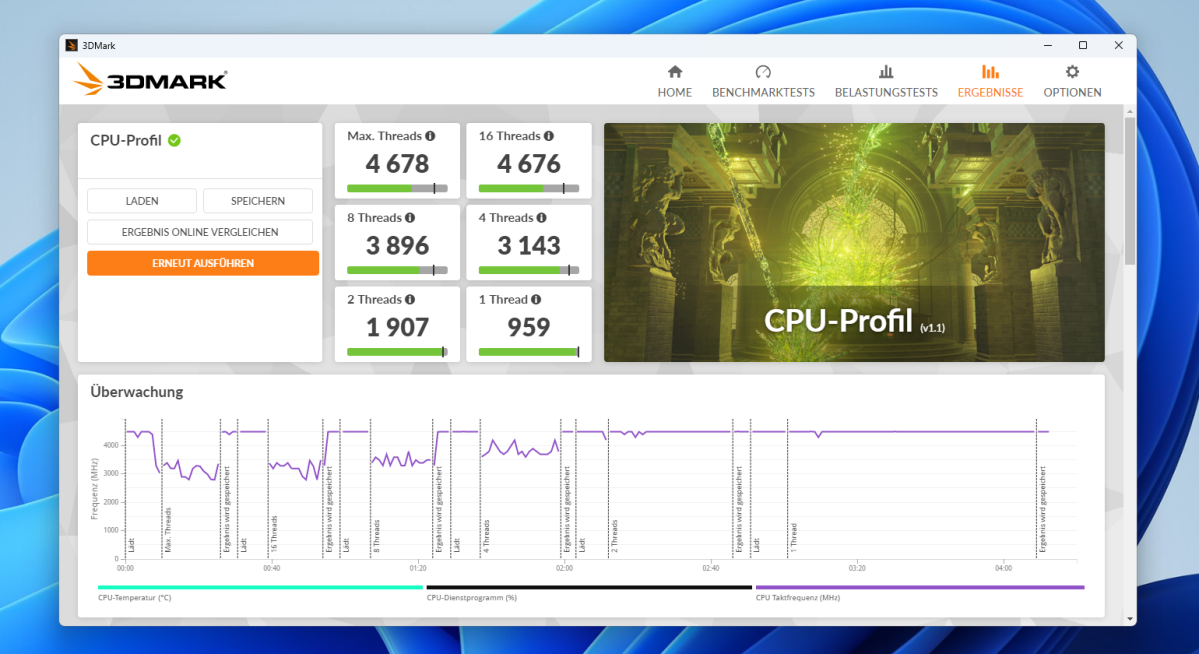Open the Benchmarktests gauge icon
Image resolution: width=1199 pixels, height=654 pixels.
tap(763, 72)
